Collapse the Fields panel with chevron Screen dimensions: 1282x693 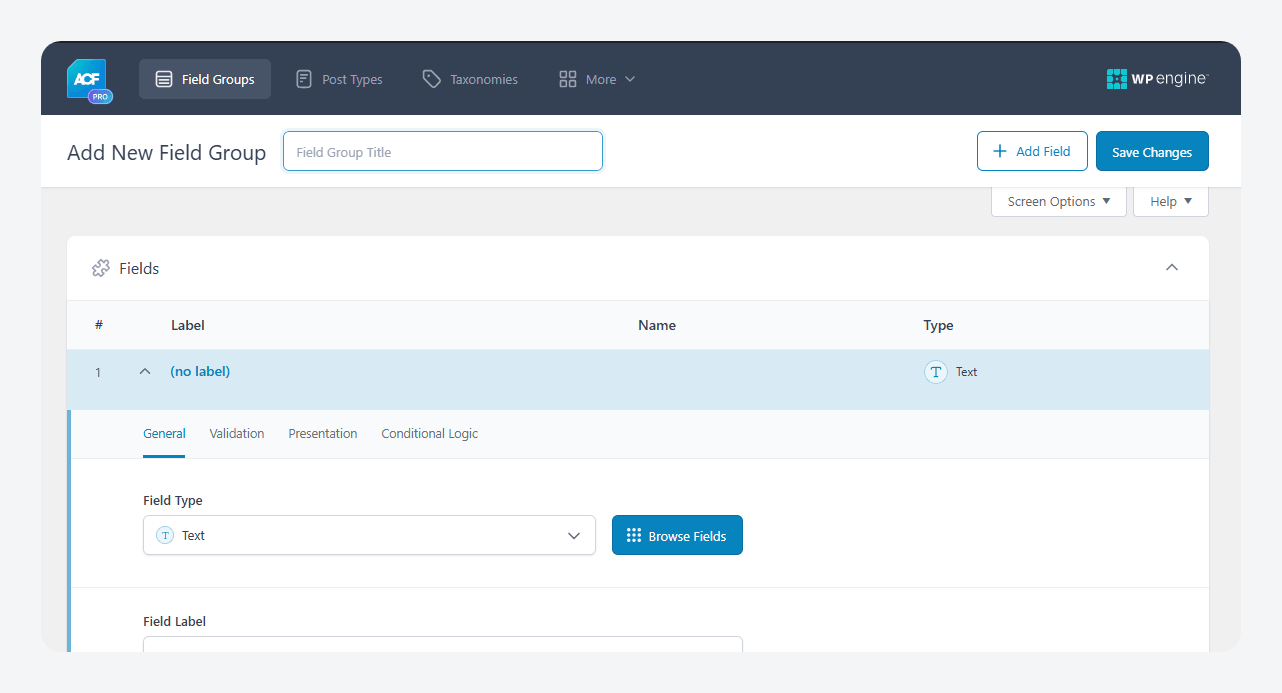(x=1172, y=267)
